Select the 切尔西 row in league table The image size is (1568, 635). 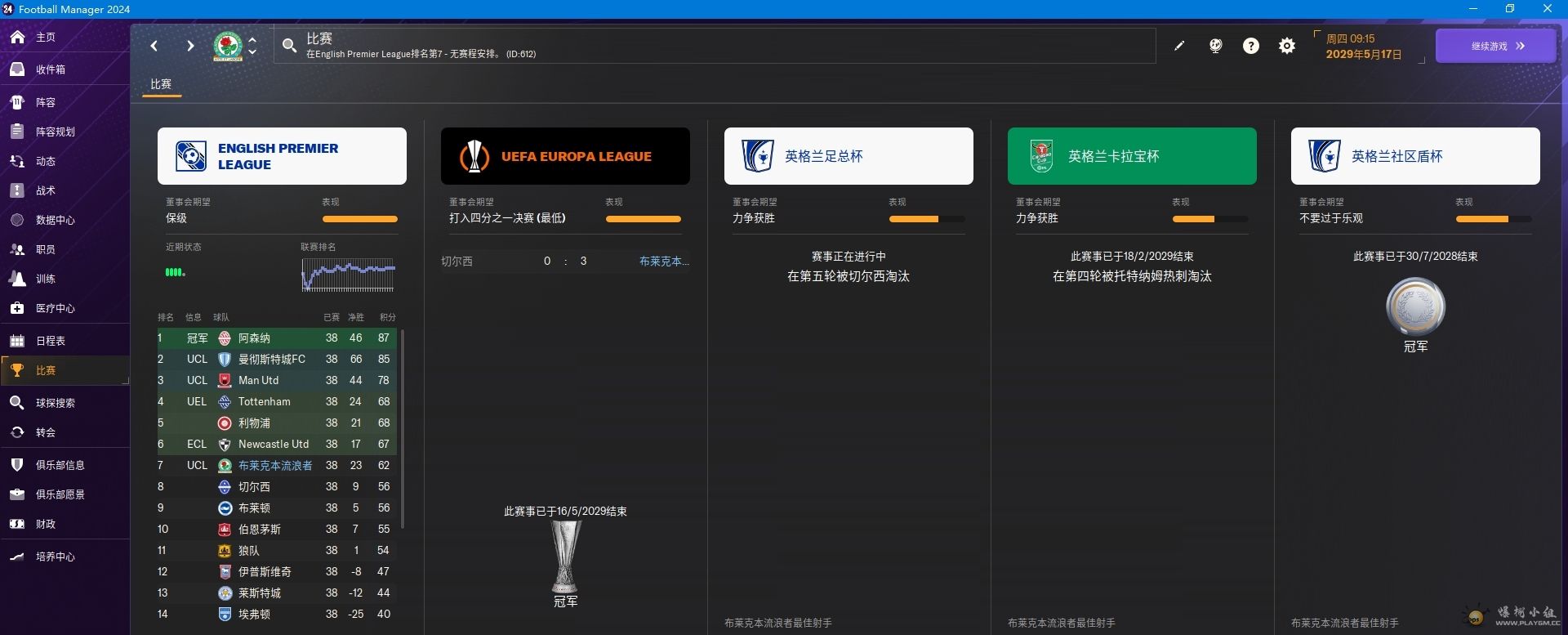tap(277, 487)
